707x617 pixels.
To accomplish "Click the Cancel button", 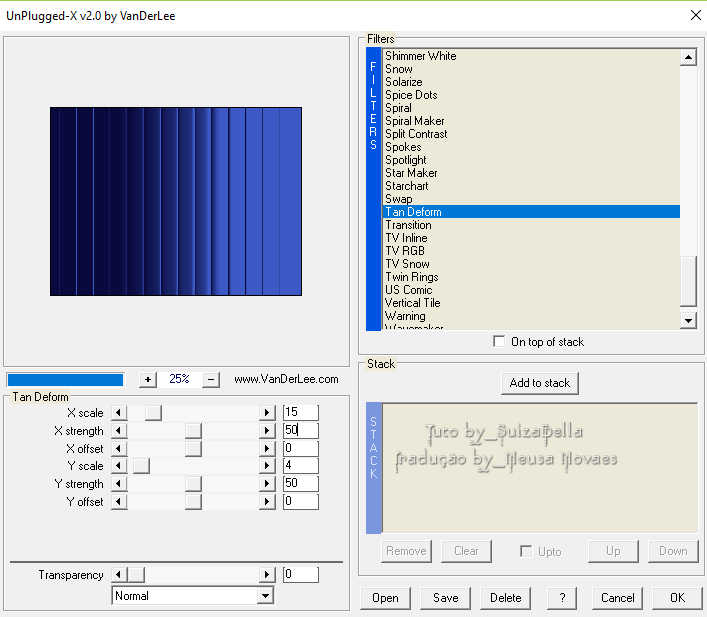I will (x=617, y=598).
